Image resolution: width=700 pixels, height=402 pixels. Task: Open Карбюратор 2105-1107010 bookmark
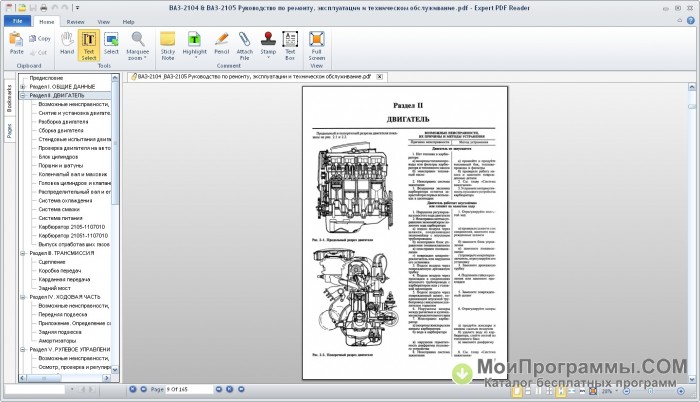pyautogui.click(x=72, y=226)
